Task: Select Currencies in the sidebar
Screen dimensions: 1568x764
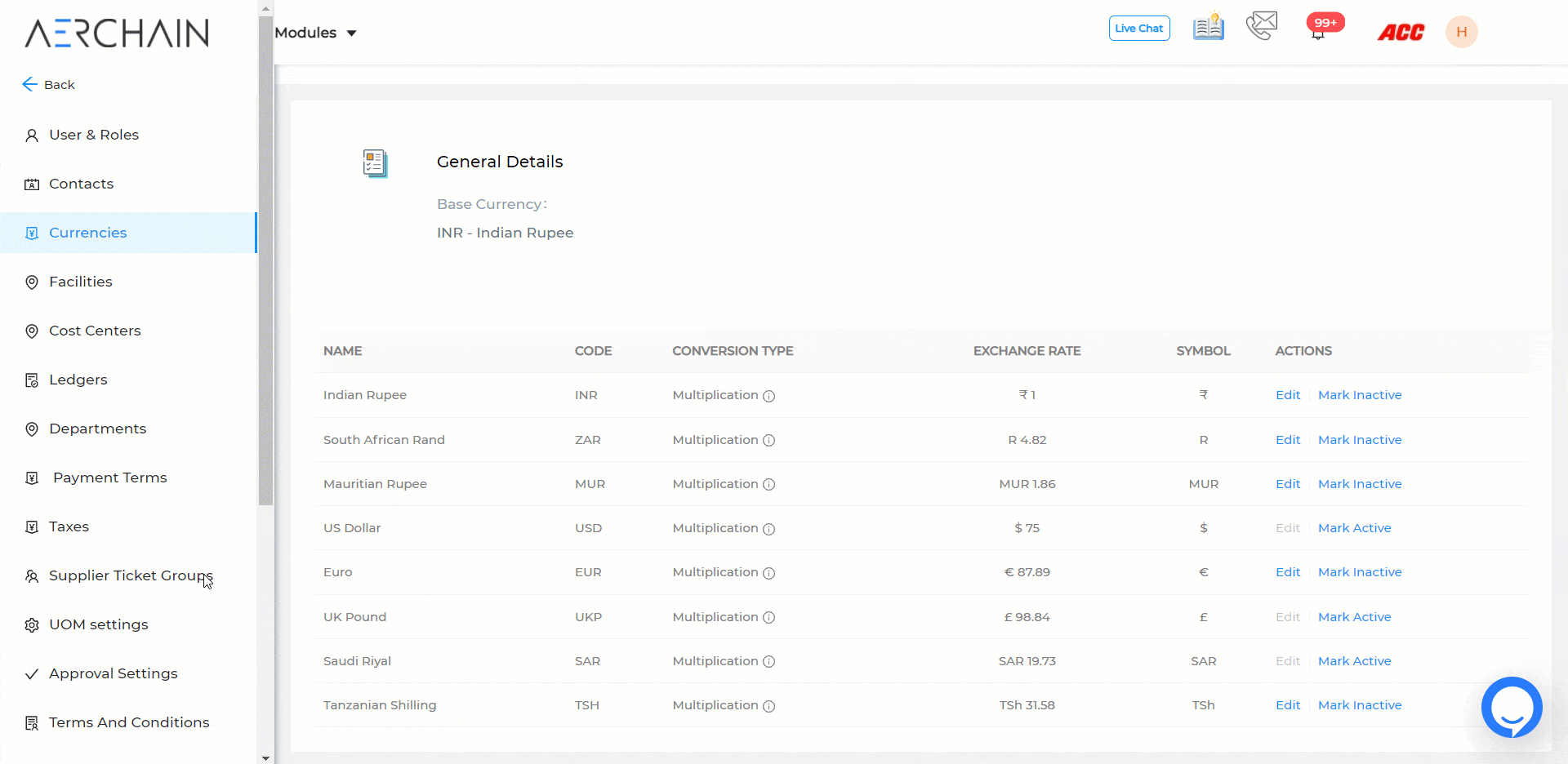Action: pyautogui.click(x=128, y=233)
